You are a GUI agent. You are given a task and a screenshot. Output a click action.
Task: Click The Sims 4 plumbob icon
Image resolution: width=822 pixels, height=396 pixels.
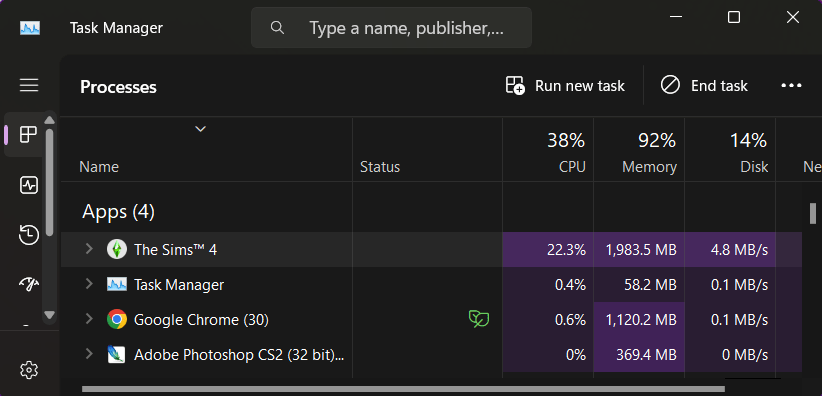[x=117, y=250]
